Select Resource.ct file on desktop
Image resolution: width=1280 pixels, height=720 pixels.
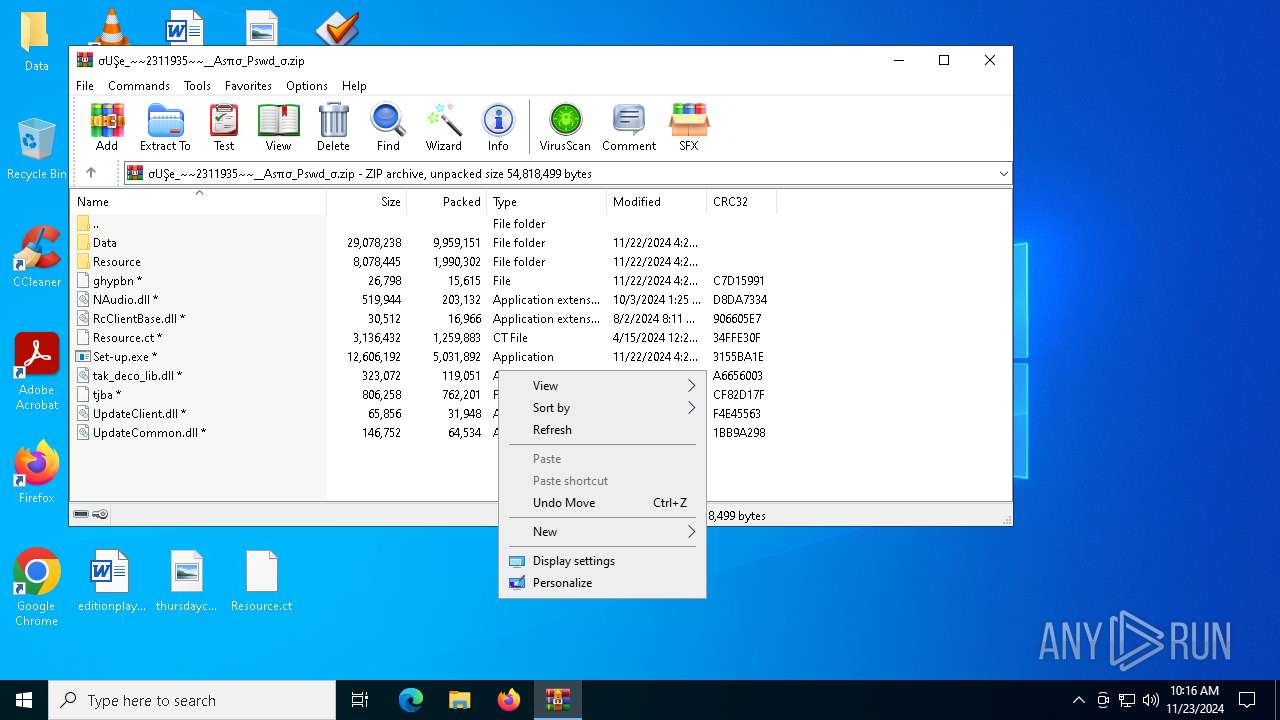(261, 581)
